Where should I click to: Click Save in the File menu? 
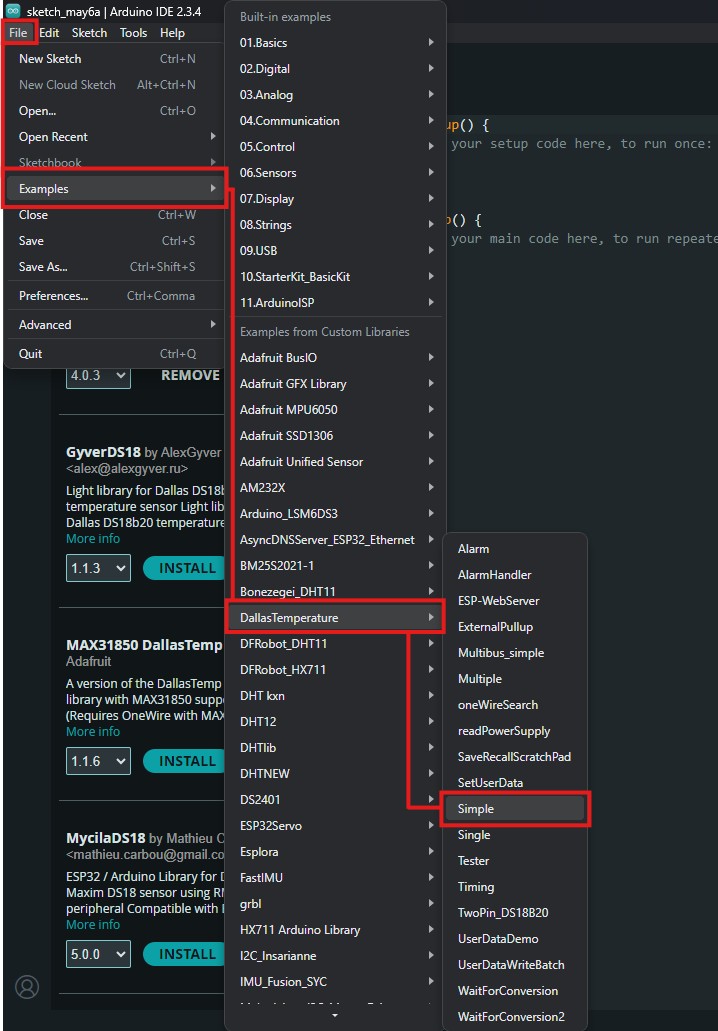pos(115,241)
